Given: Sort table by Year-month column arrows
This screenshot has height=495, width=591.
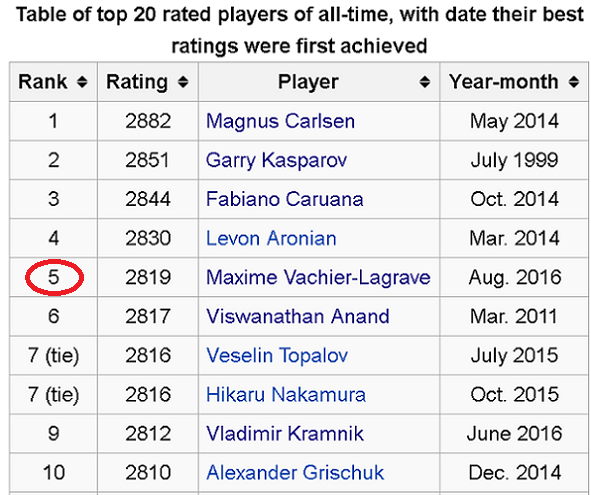Looking at the screenshot, I should (x=574, y=82).
